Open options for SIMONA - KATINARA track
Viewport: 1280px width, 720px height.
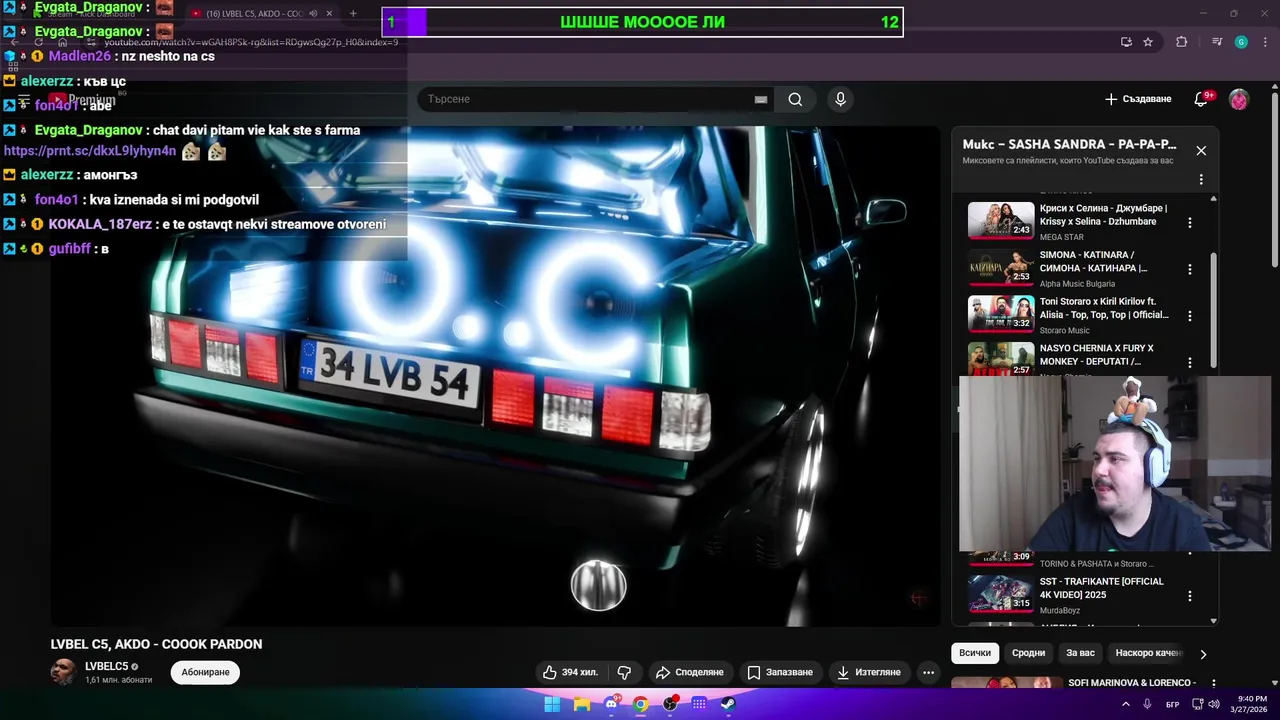[1190, 269]
